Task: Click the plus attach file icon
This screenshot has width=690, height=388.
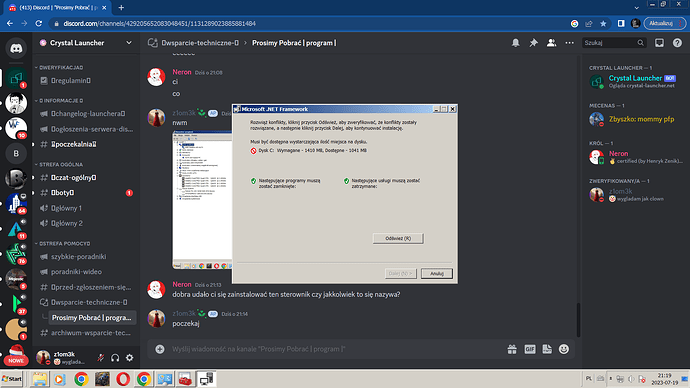Action: click(160, 349)
